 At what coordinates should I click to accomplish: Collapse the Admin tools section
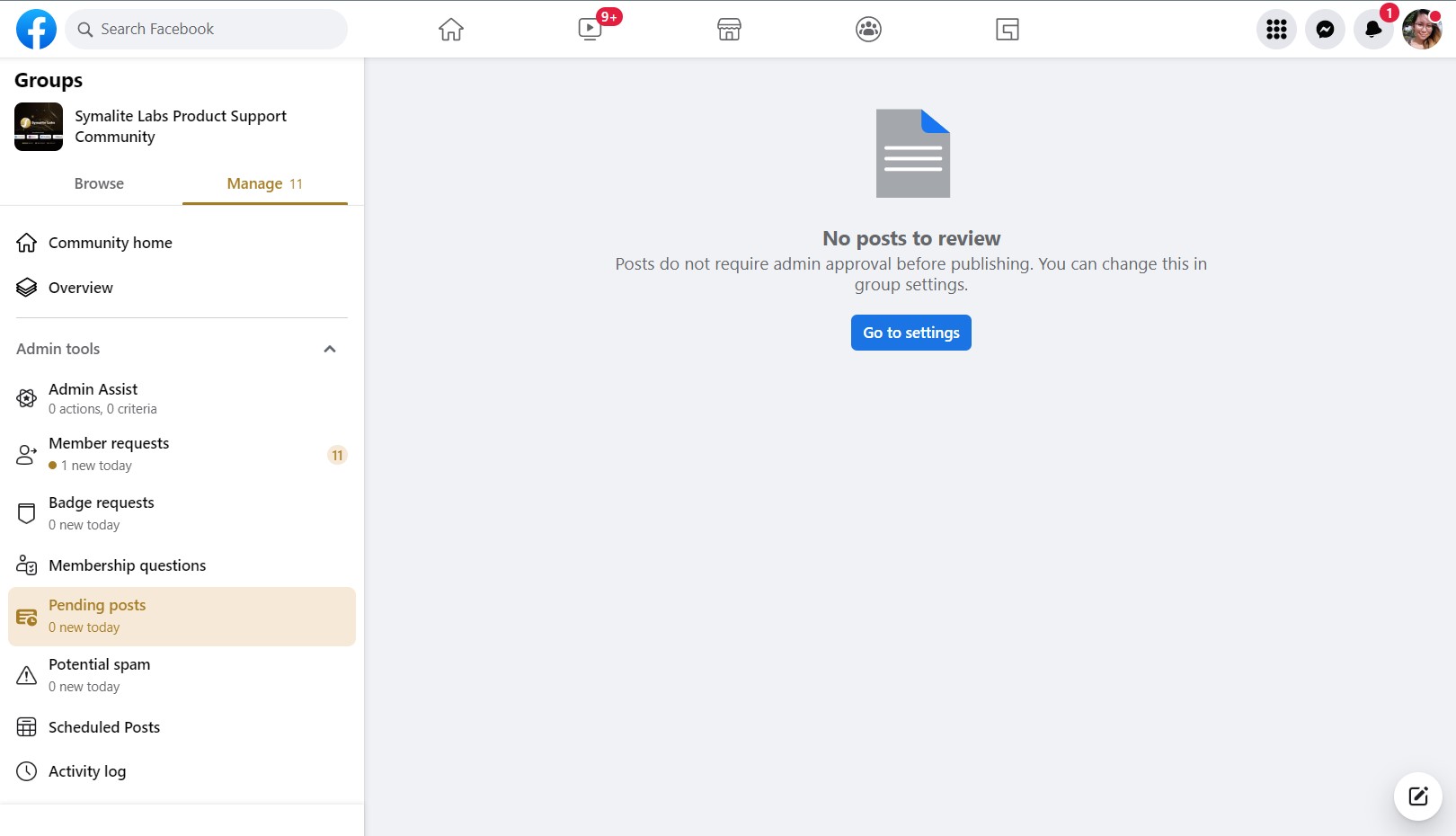coord(330,349)
